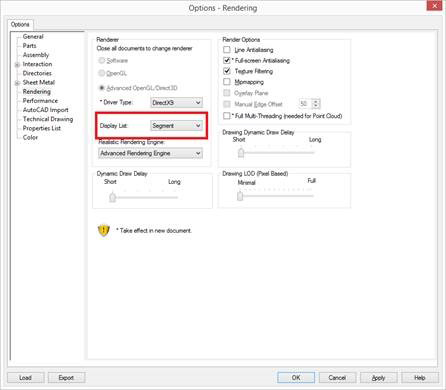Expand the Interaction tree node
446x390 pixels.
coord(17,65)
